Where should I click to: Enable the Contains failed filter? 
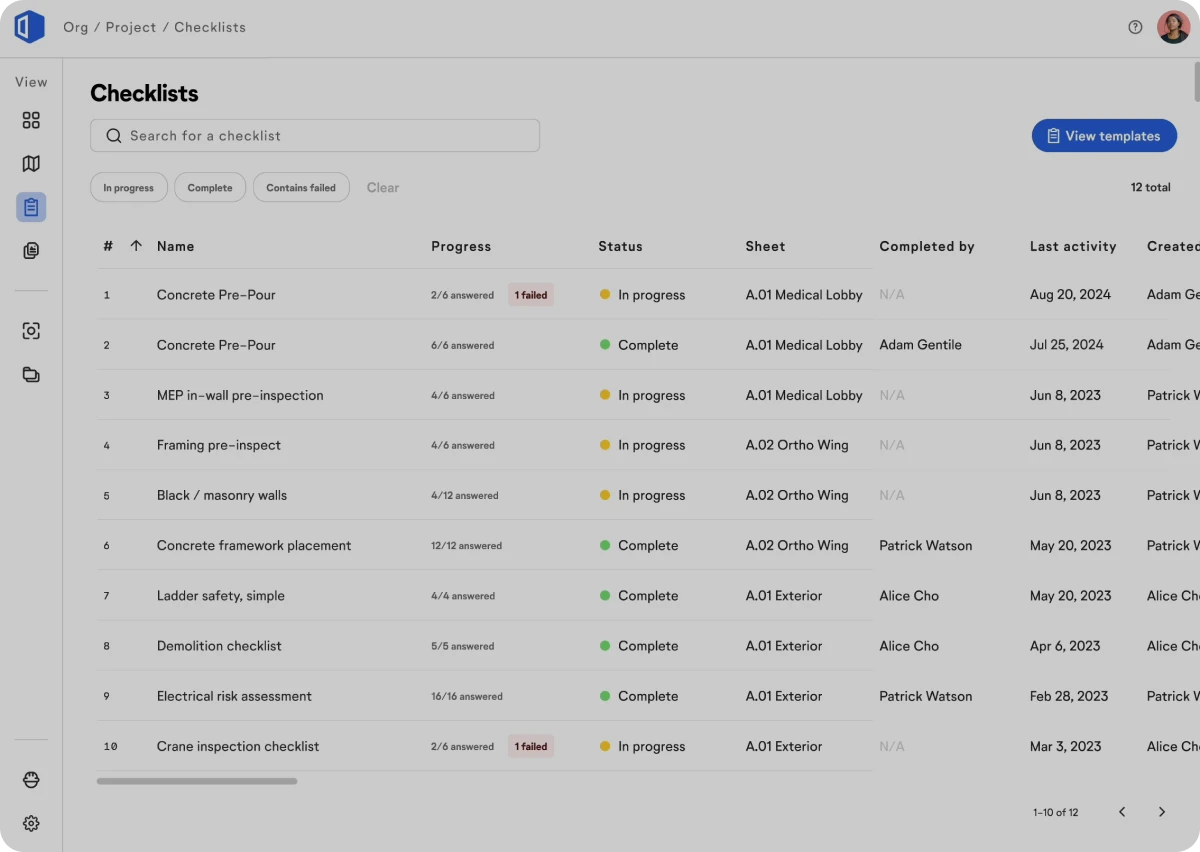(x=301, y=188)
